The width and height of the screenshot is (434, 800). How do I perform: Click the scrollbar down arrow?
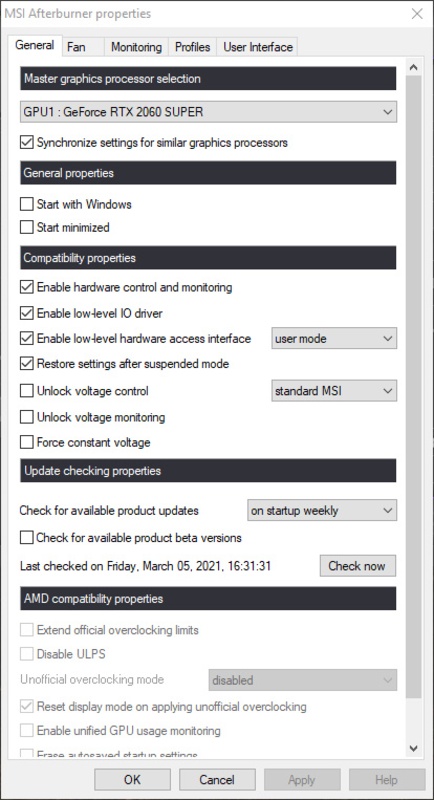[414, 748]
